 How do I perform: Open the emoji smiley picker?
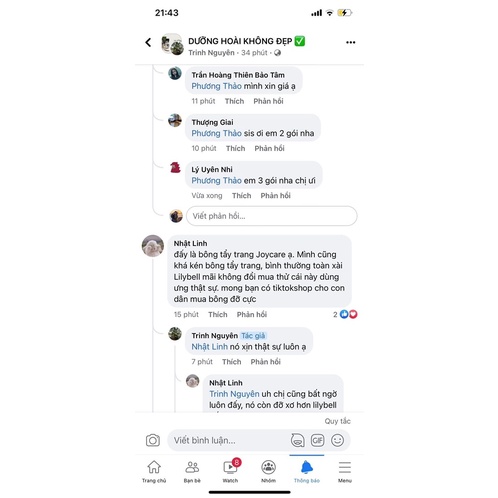click(x=337, y=440)
